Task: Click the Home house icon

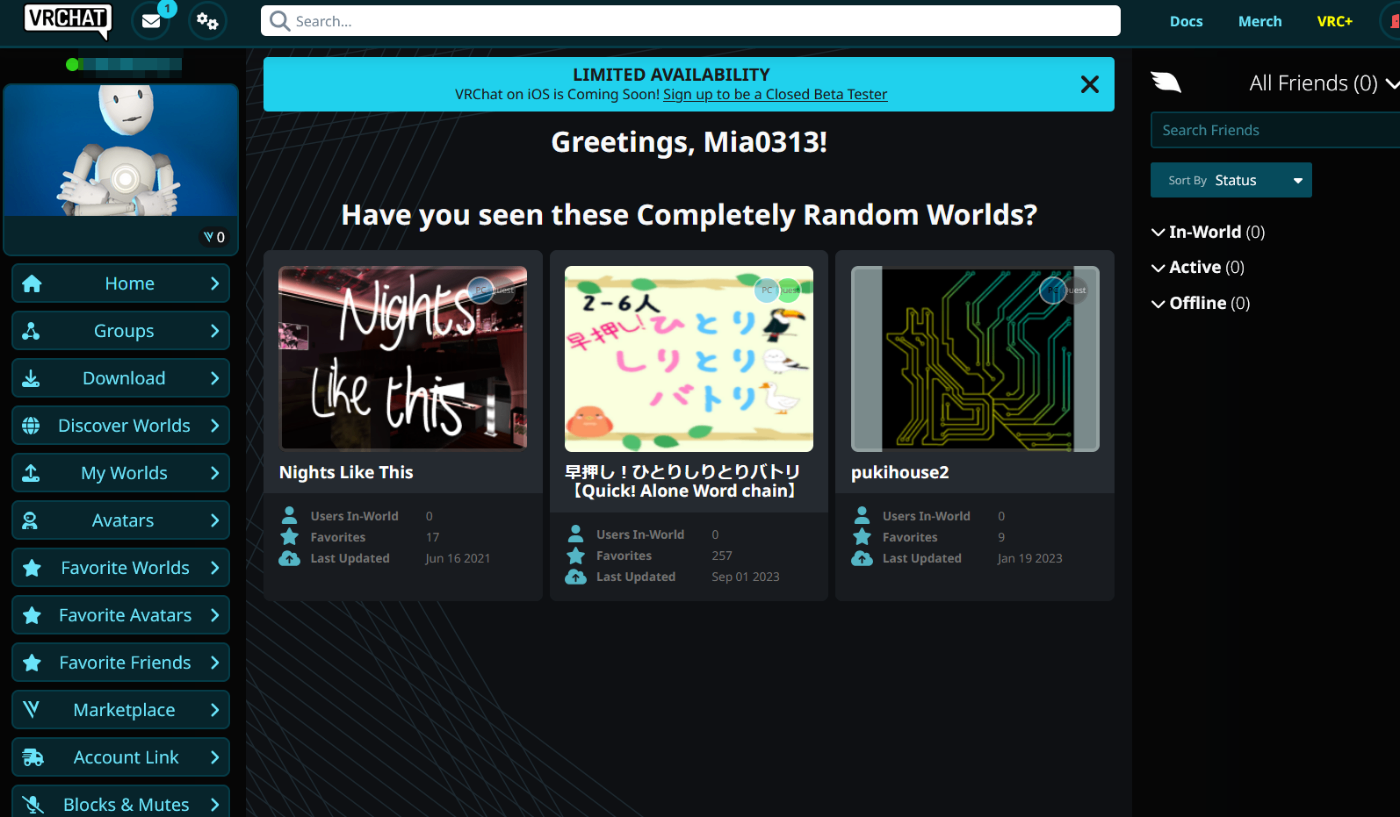Action: coord(32,283)
